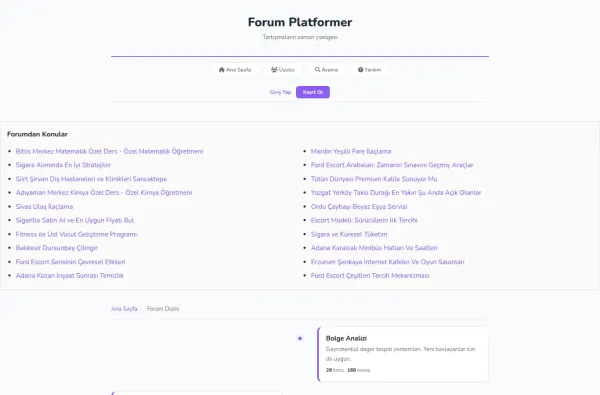Click the Forumdan Konular heading

pyautogui.click(x=37, y=134)
